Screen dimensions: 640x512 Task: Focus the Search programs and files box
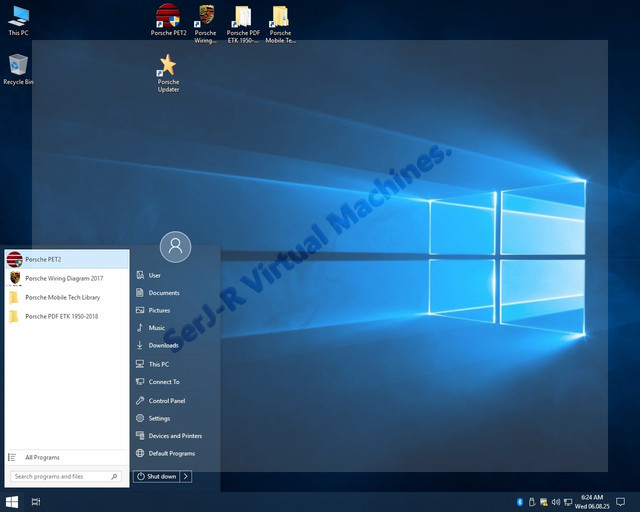65,476
